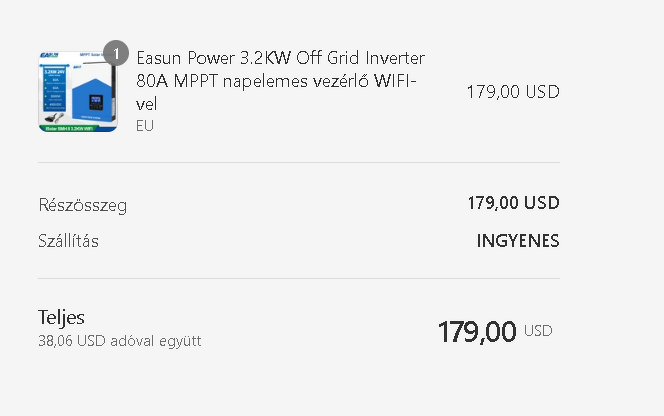Click the EU variant label
The image size is (664, 416).
click(145, 126)
